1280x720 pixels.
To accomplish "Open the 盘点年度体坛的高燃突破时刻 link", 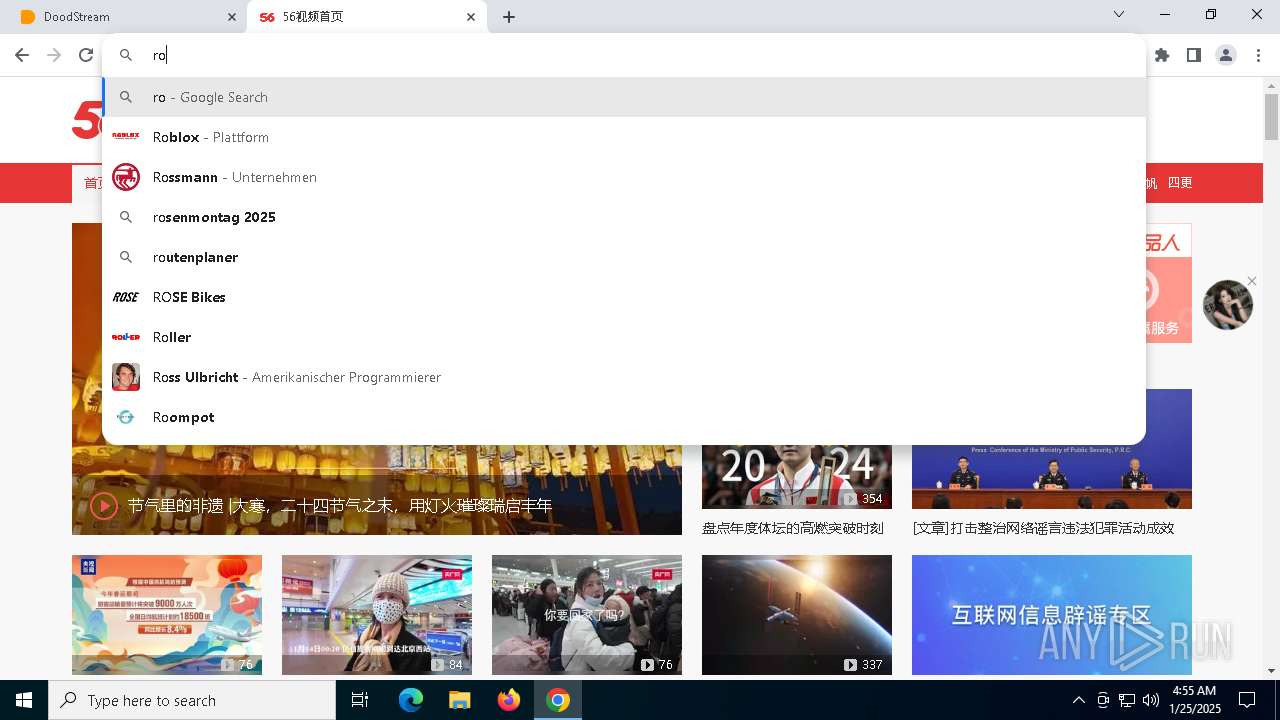I will 793,528.
